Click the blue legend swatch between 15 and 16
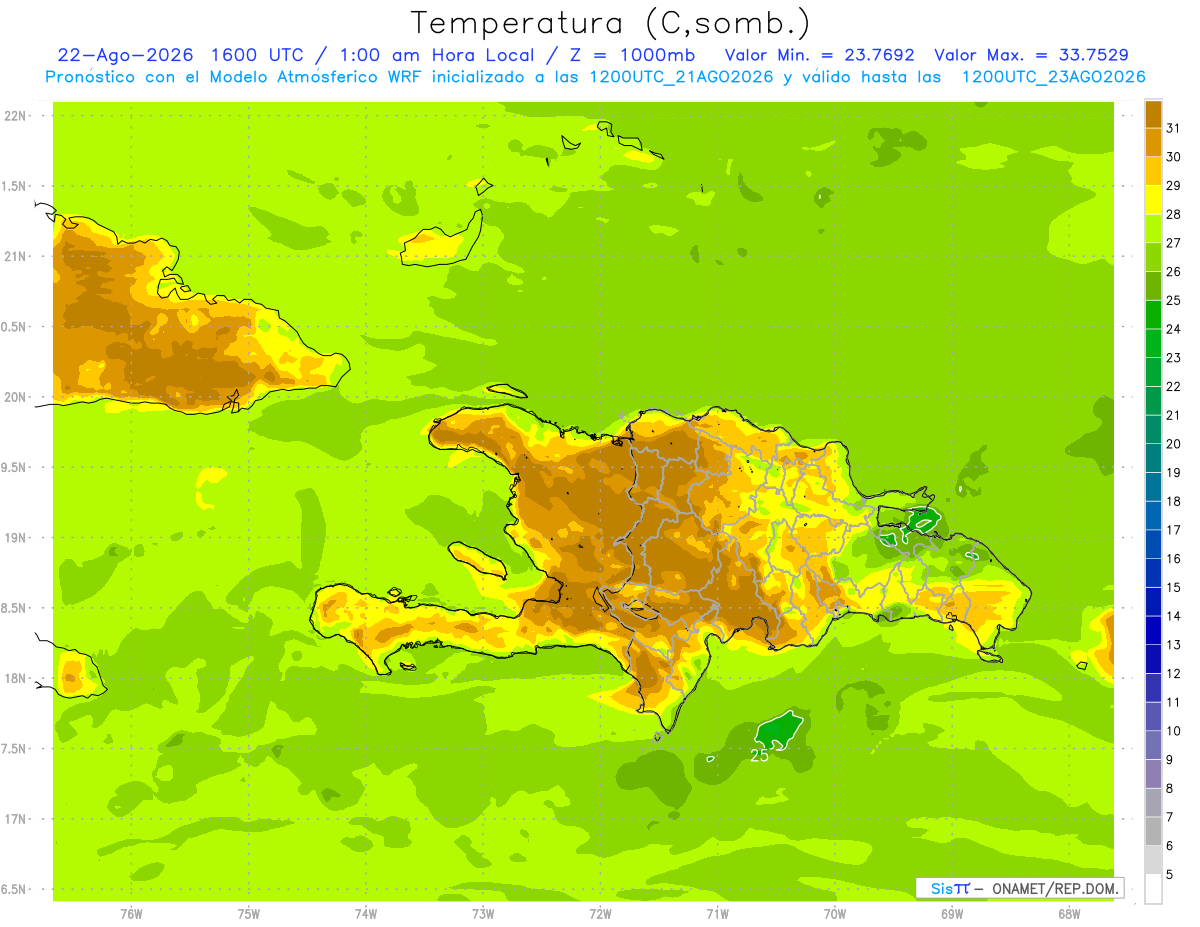Screen dimensions: 1200x927 [x=1153, y=573]
